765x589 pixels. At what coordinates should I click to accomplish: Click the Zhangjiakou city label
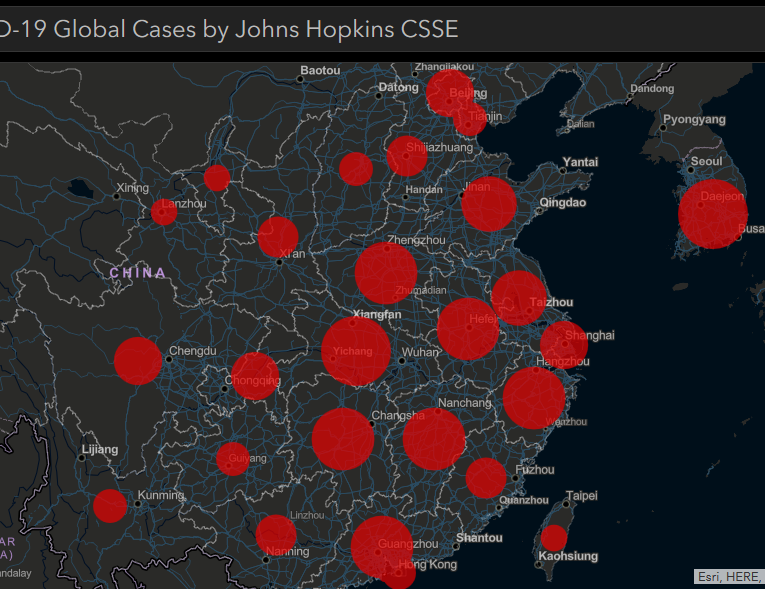pos(444,67)
